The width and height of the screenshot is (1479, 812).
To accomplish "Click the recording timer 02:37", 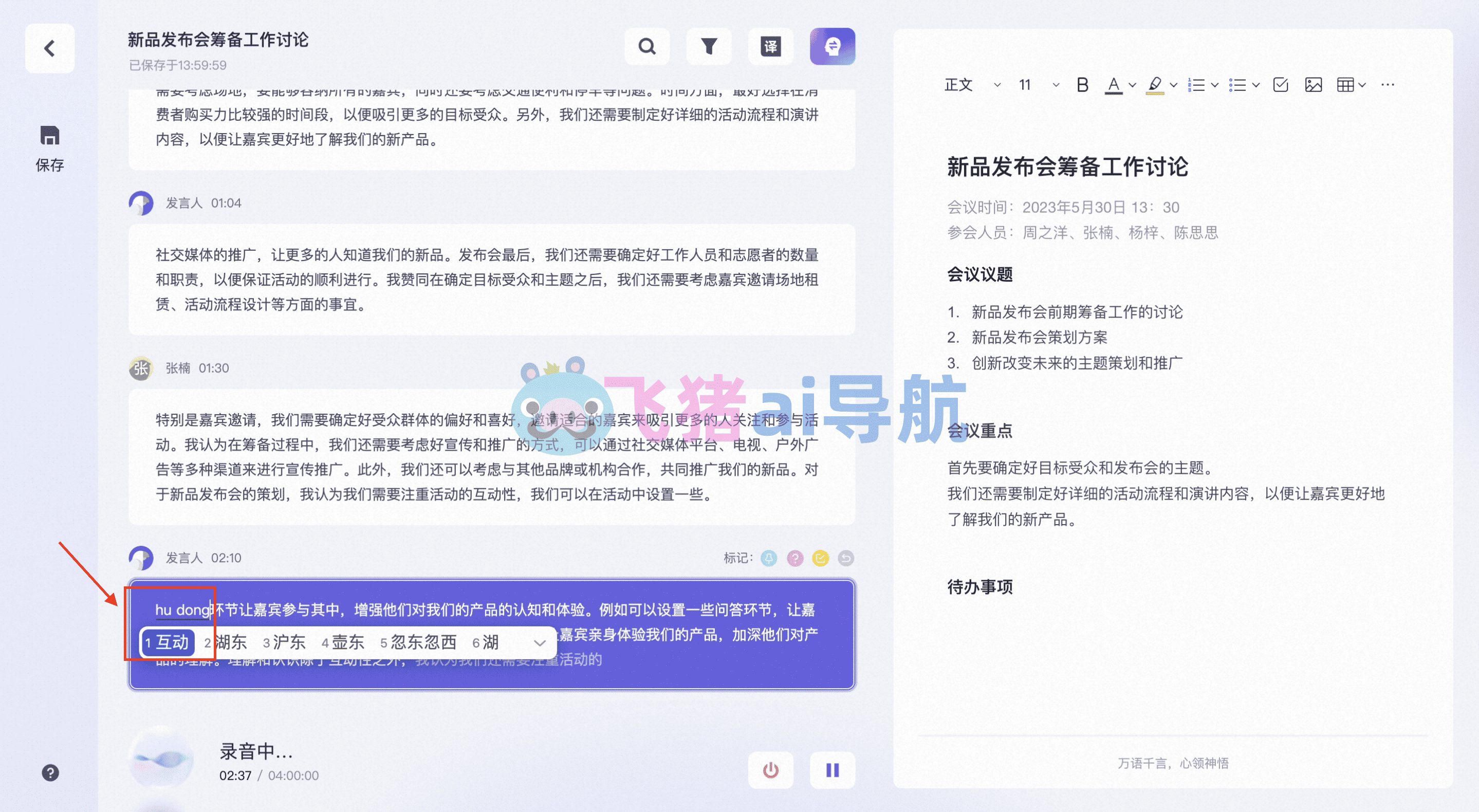I will click(235, 775).
